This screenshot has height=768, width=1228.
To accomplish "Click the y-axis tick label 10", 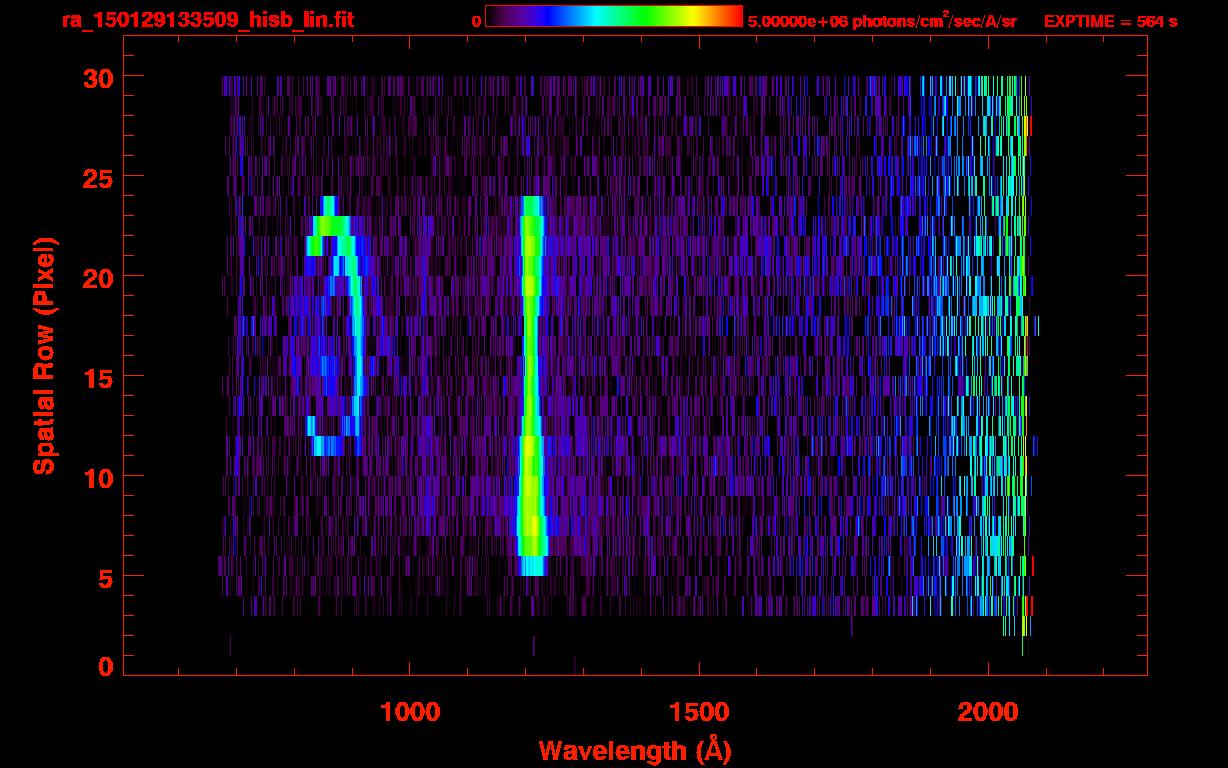I will click(x=96, y=477).
